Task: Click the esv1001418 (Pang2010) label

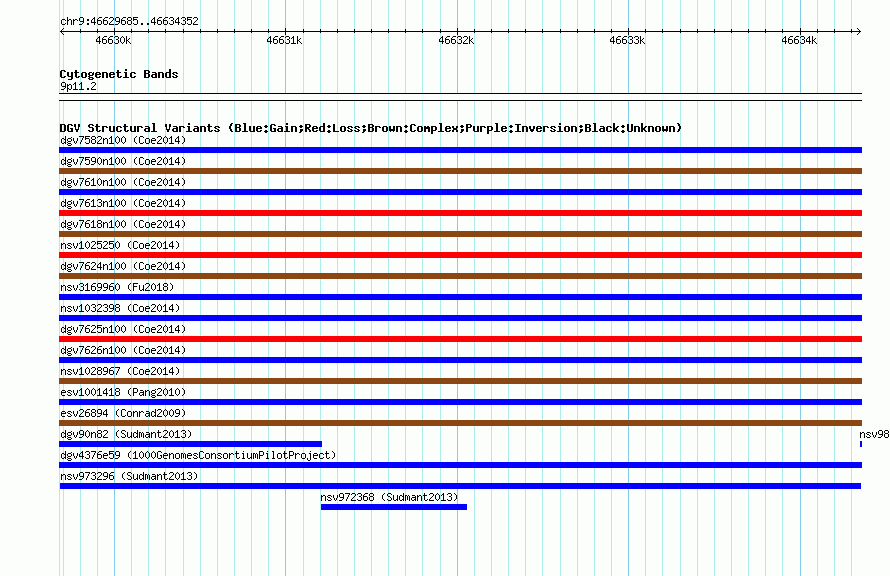Action: (123, 392)
